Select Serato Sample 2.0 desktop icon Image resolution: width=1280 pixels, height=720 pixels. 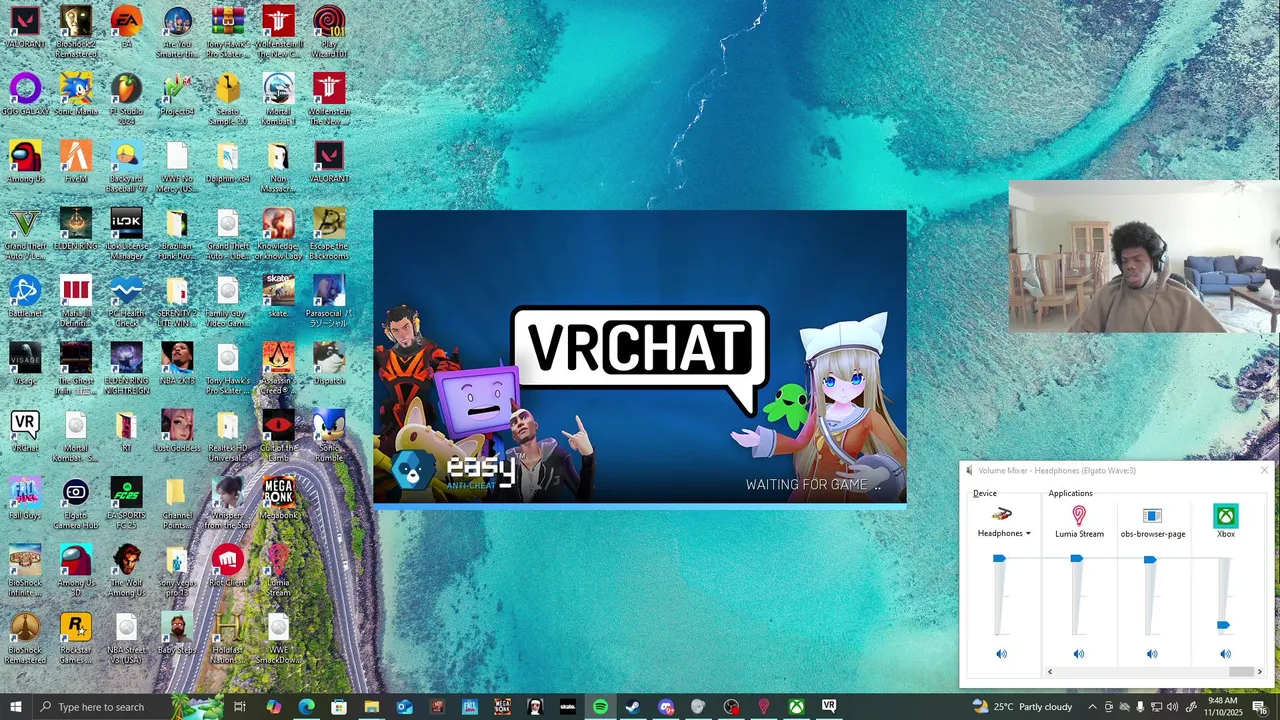228,98
